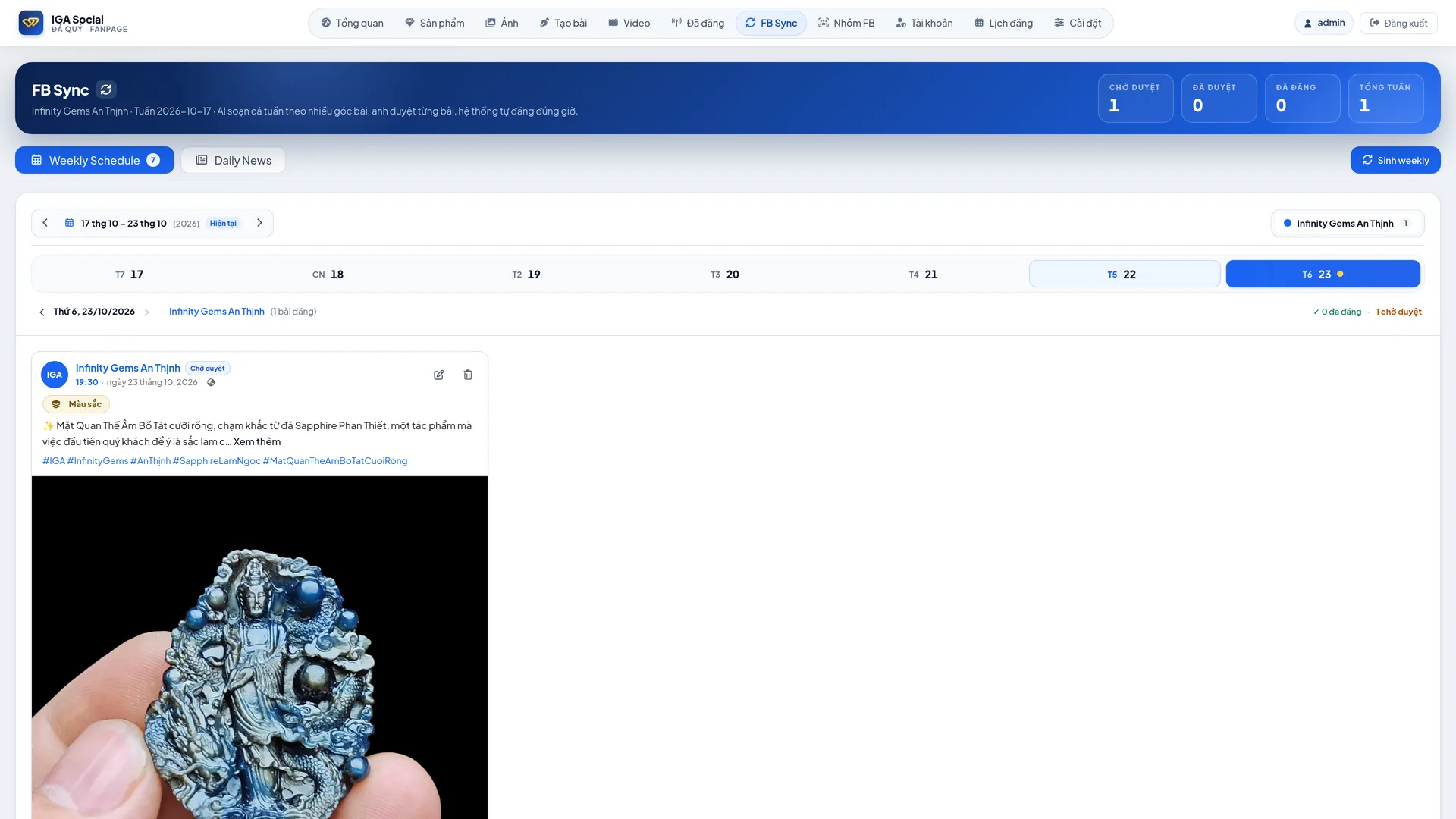Click Infinity Gems An Thịnh breadcrumb link
This screenshot has height=819, width=1456.
point(217,312)
